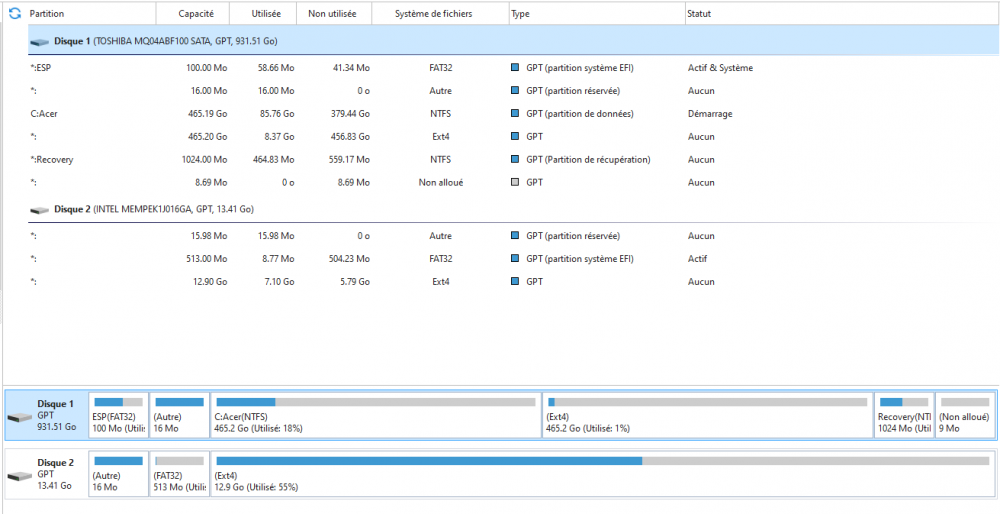Click the gray type square on the Non alloué row
Screen dimensions: 1000x514
click(x=515, y=182)
